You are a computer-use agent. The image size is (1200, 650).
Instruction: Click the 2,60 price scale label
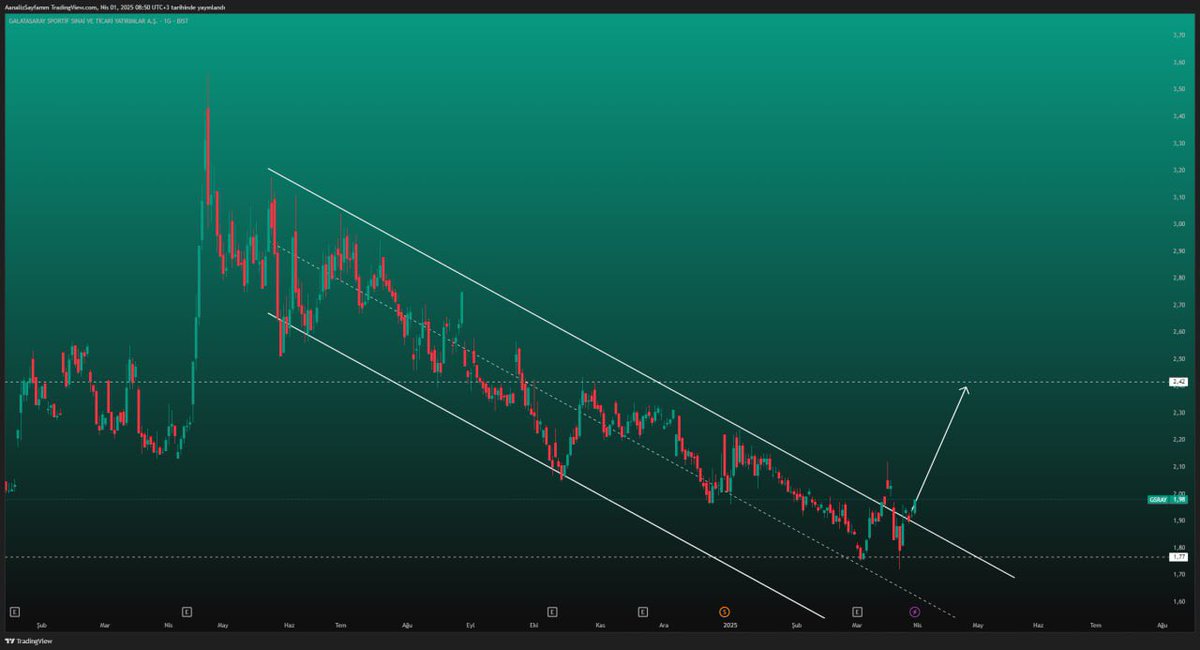1179,332
